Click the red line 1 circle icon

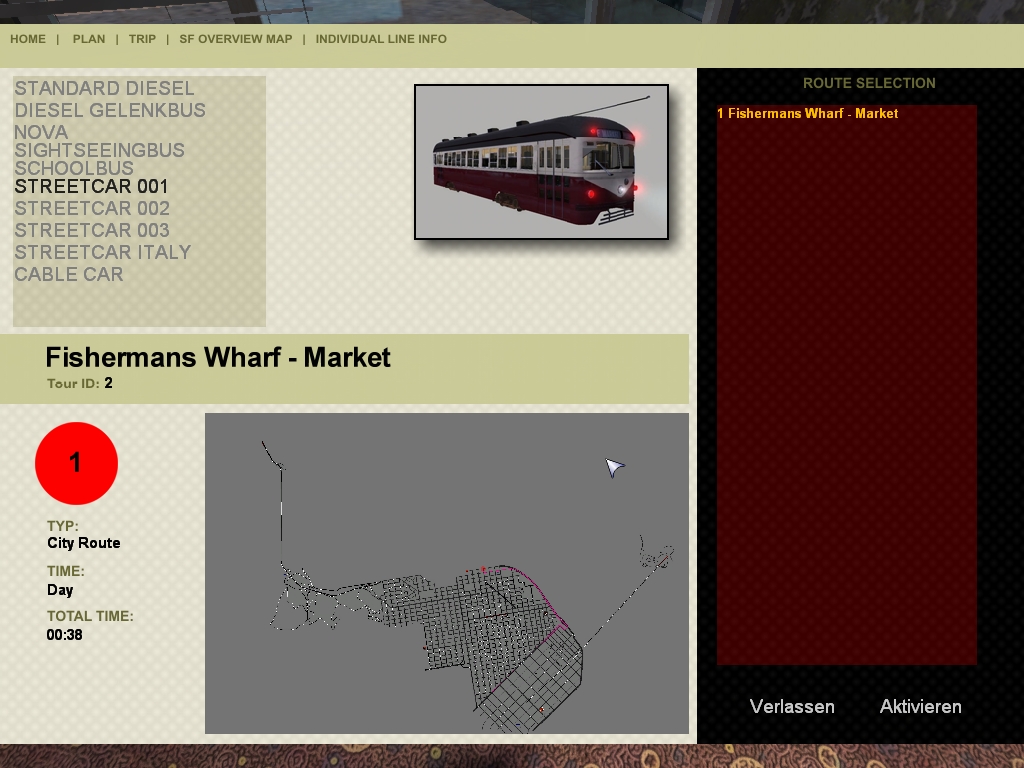point(76,463)
